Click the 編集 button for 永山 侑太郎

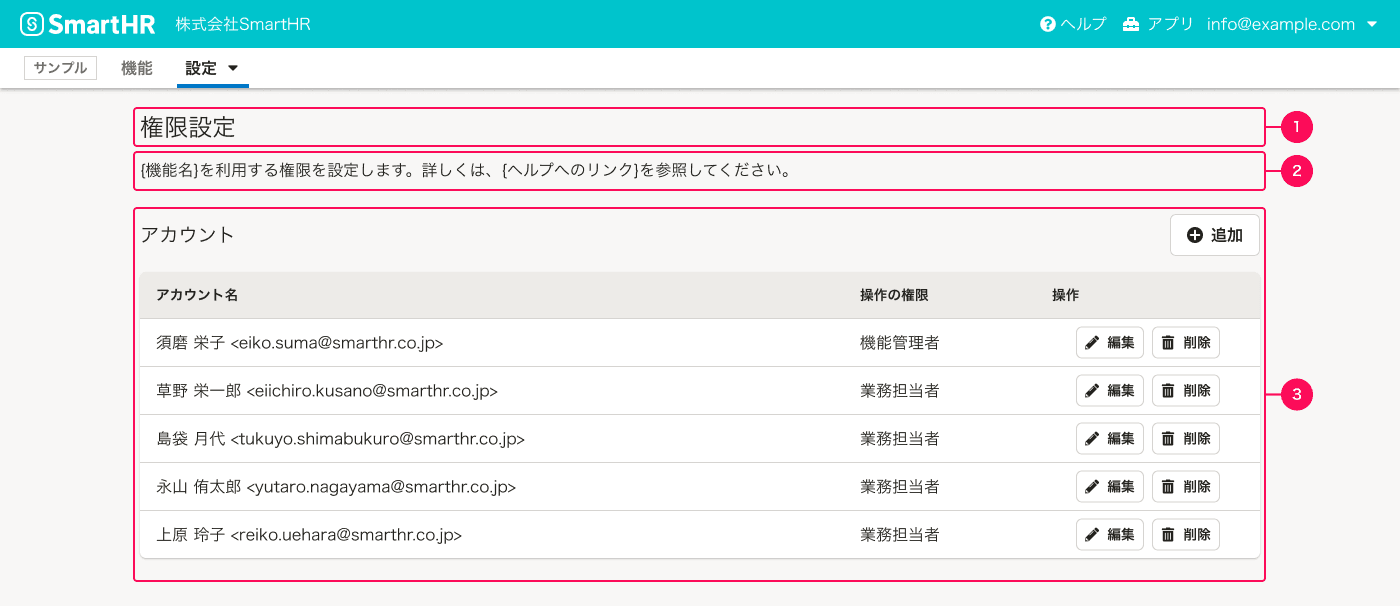click(1109, 486)
